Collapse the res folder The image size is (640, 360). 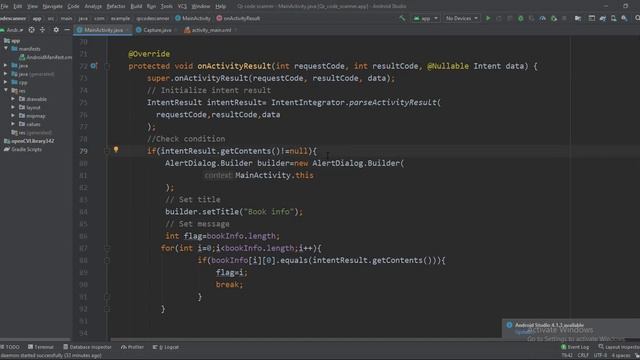(x=6, y=91)
